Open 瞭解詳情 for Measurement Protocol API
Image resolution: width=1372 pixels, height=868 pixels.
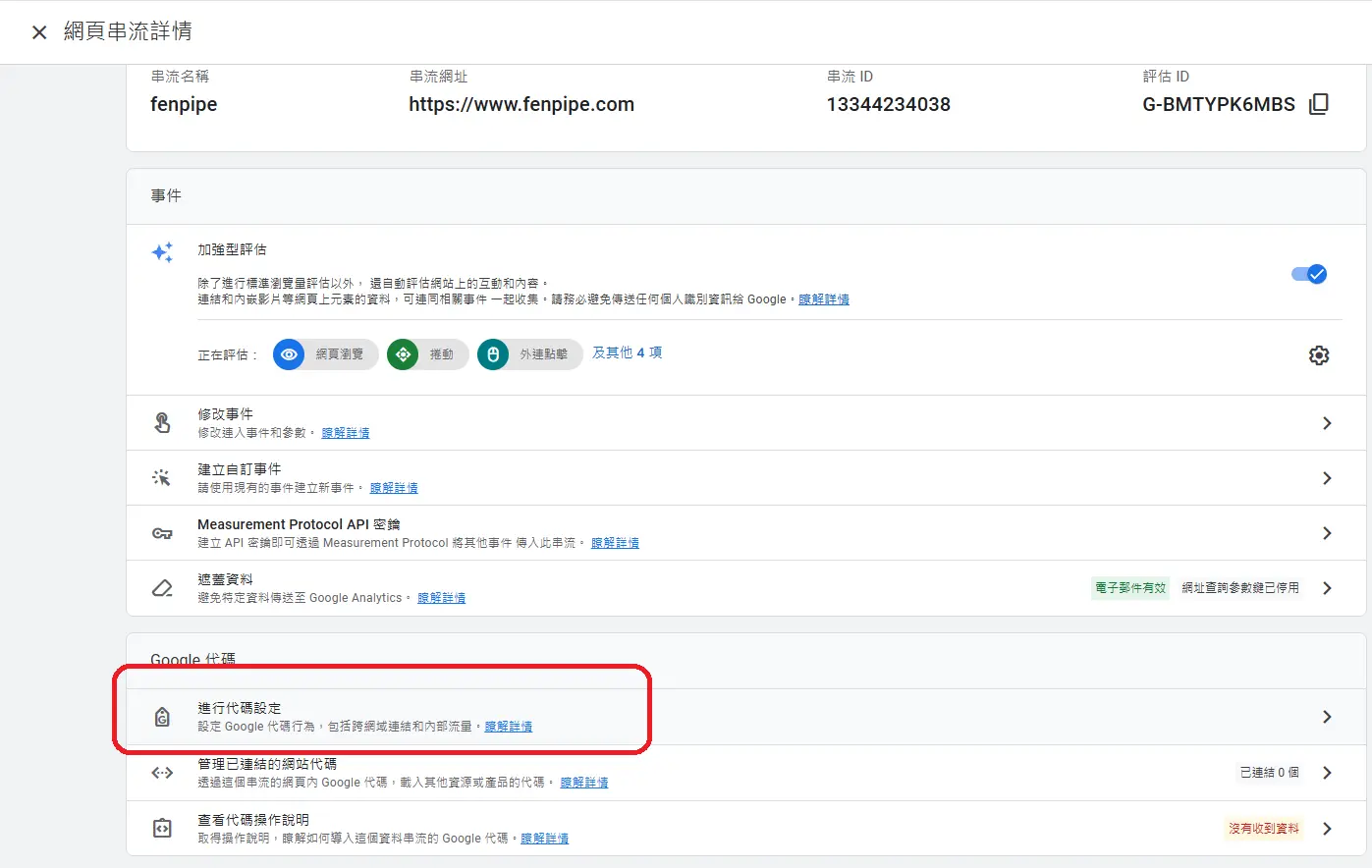[x=615, y=542]
